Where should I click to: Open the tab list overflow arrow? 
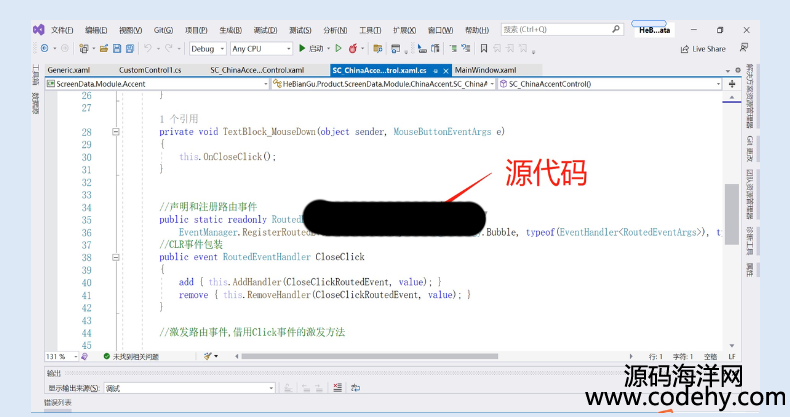[728, 71]
